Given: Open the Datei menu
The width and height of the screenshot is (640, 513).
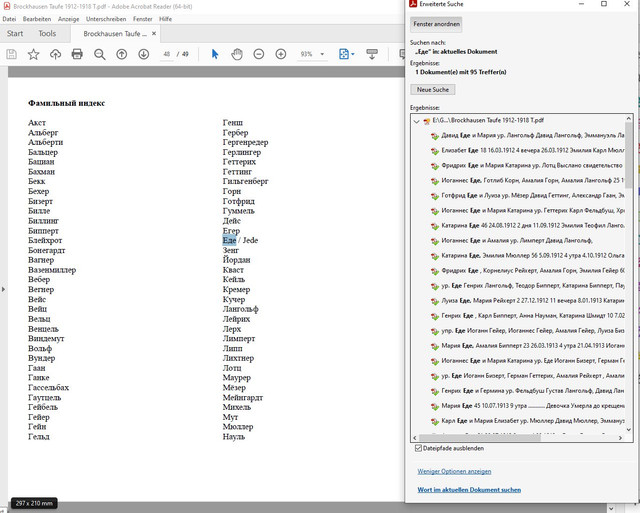Looking at the screenshot, I should (9, 19).
